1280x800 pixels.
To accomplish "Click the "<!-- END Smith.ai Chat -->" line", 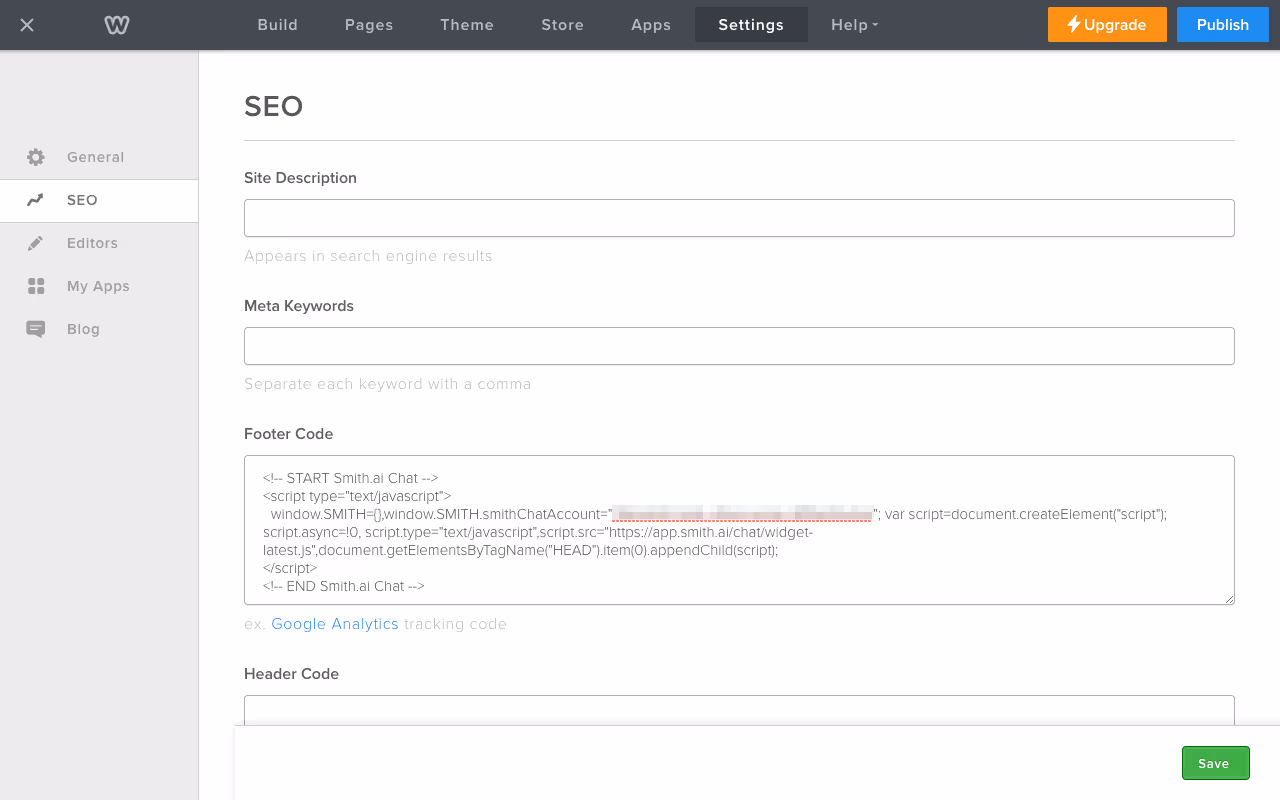I will (344, 586).
